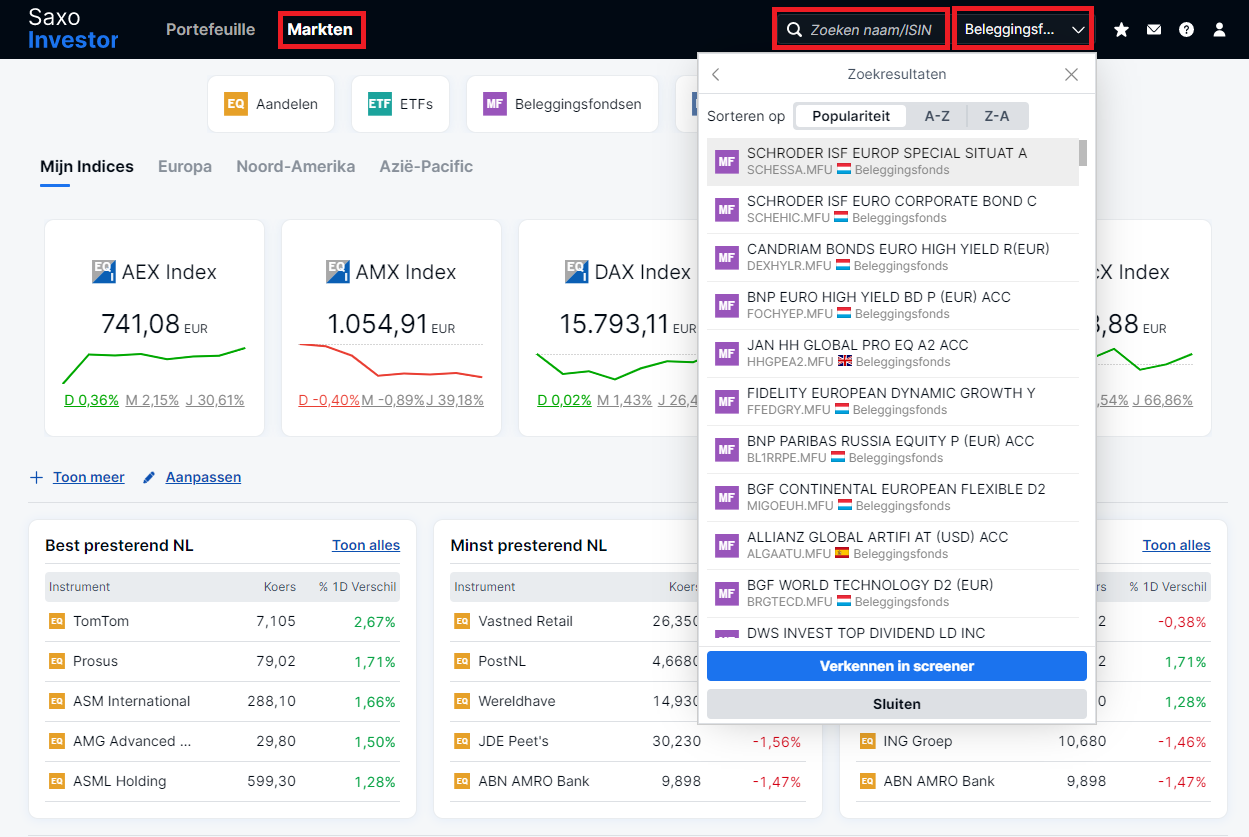Screen dimensions: 1249x837
Task: Click ABN AMRO Bank in Minst presterend NL
Action: coord(534,781)
